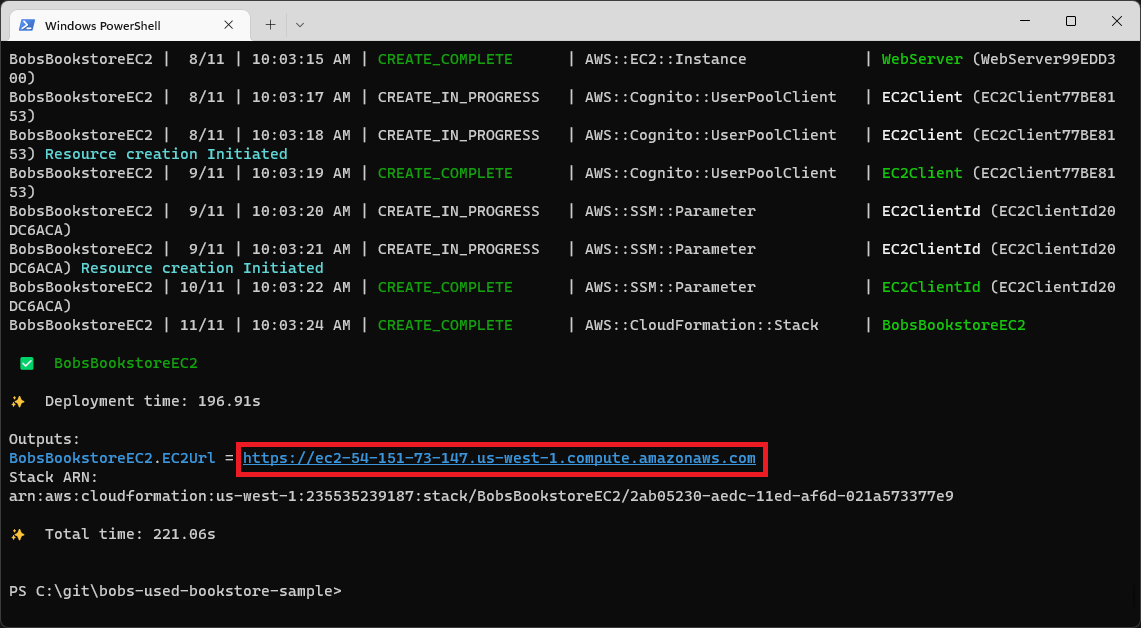
Task: Close the Windows PowerShell tab
Action: (228, 25)
